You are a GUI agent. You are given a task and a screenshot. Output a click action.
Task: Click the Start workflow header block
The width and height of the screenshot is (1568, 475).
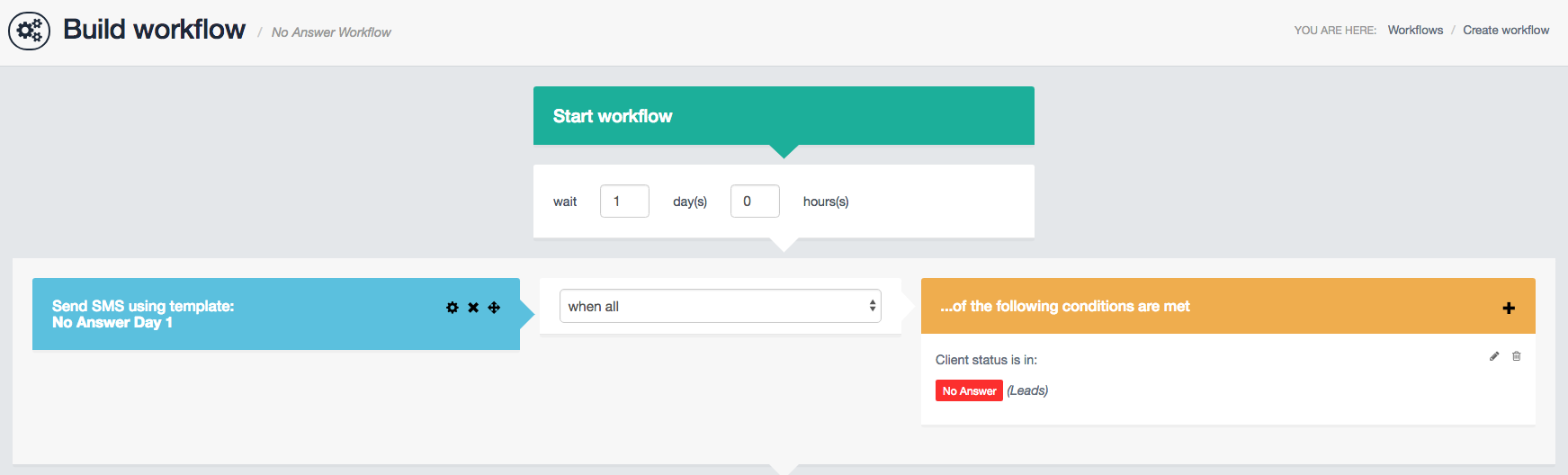[784, 116]
